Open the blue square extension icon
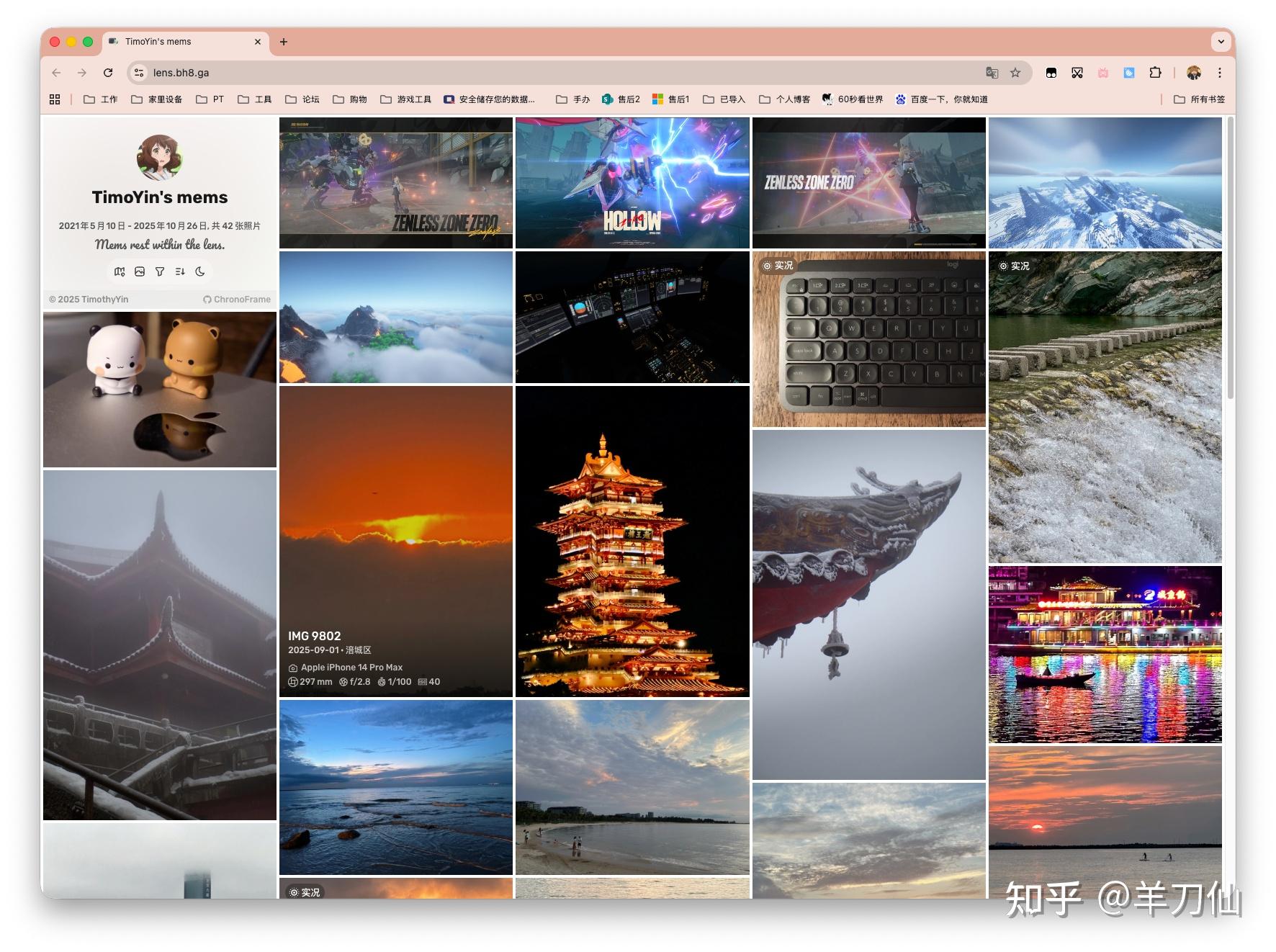Screen dimensions: 1276x952 pos(1129,73)
